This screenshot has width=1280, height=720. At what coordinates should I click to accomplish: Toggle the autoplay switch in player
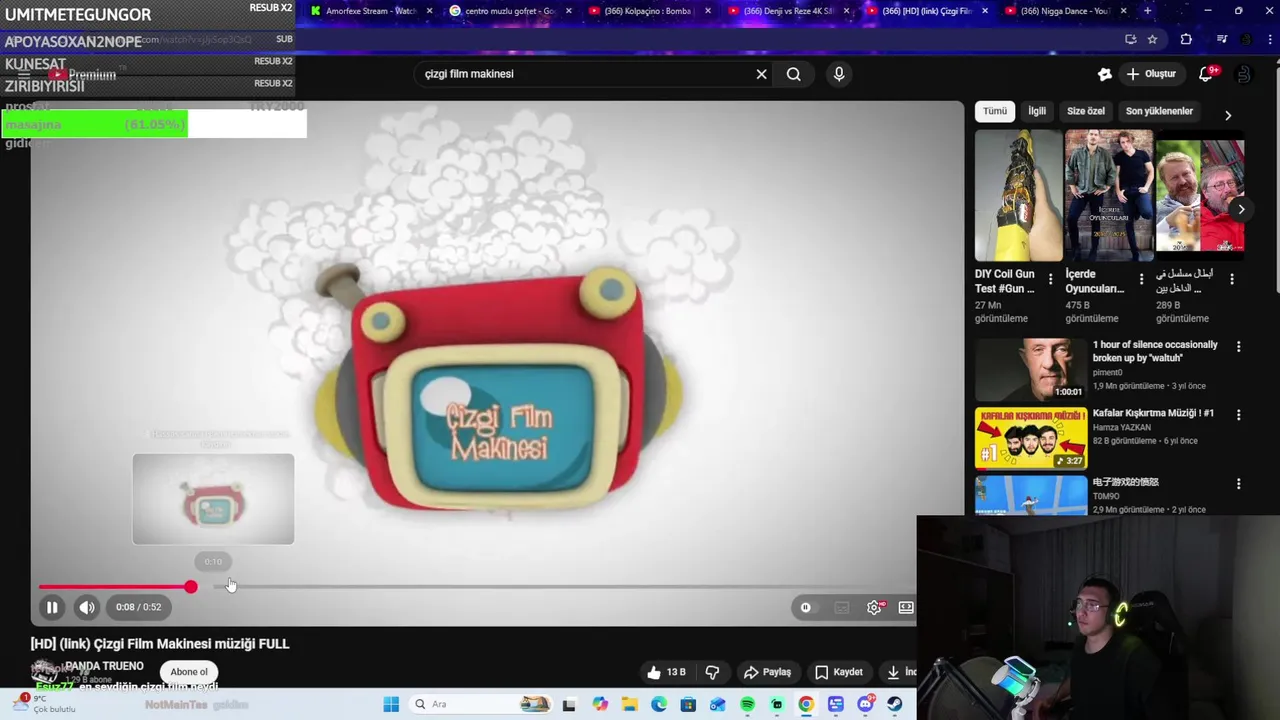coord(806,607)
